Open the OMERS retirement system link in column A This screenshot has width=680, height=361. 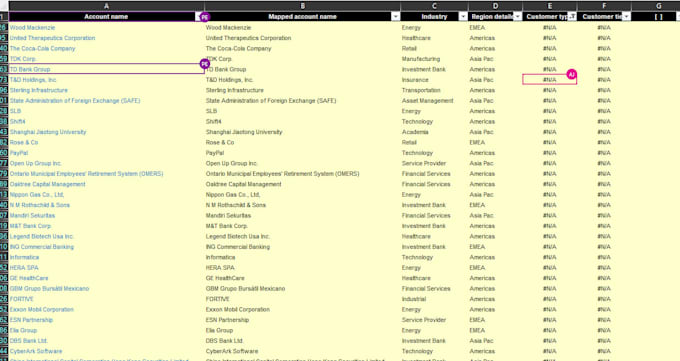86,174
